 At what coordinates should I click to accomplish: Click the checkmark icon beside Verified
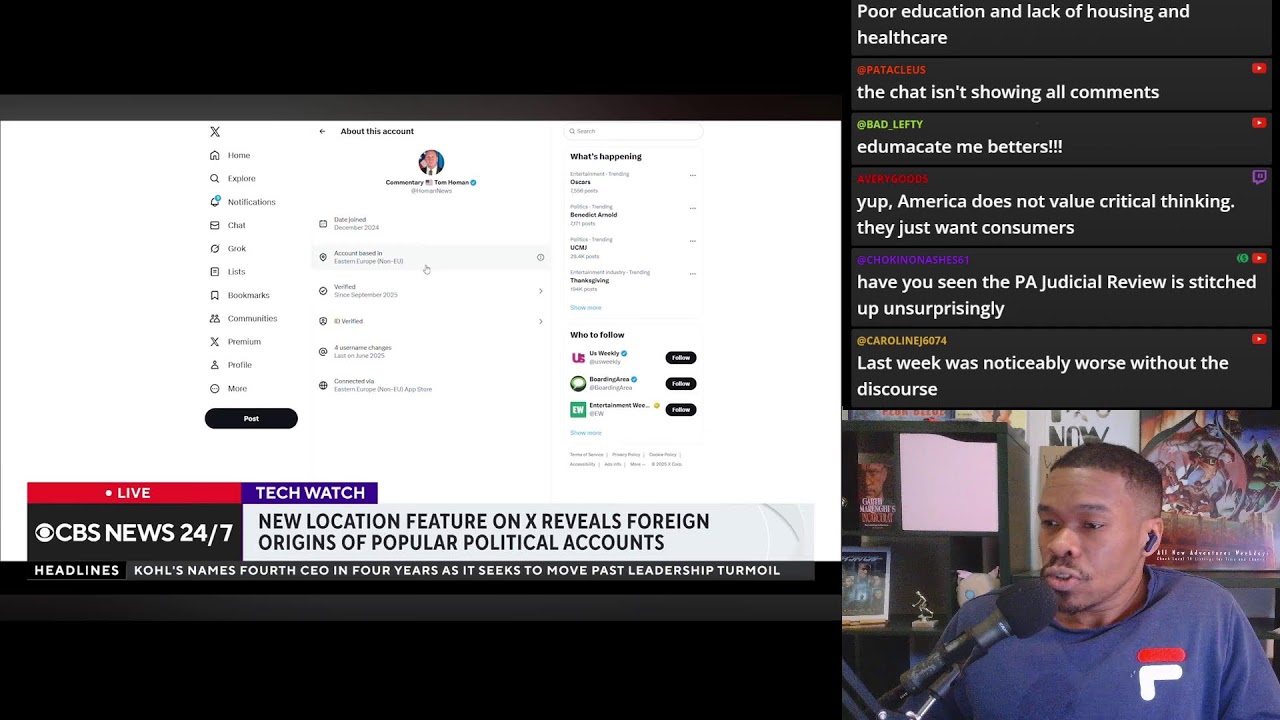click(x=323, y=291)
